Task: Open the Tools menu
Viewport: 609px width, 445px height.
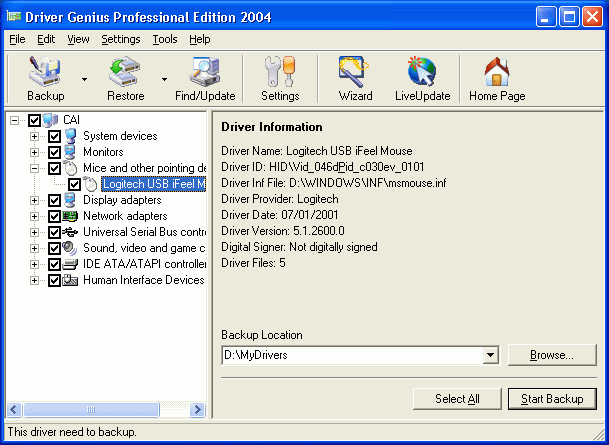Action: tap(165, 39)
